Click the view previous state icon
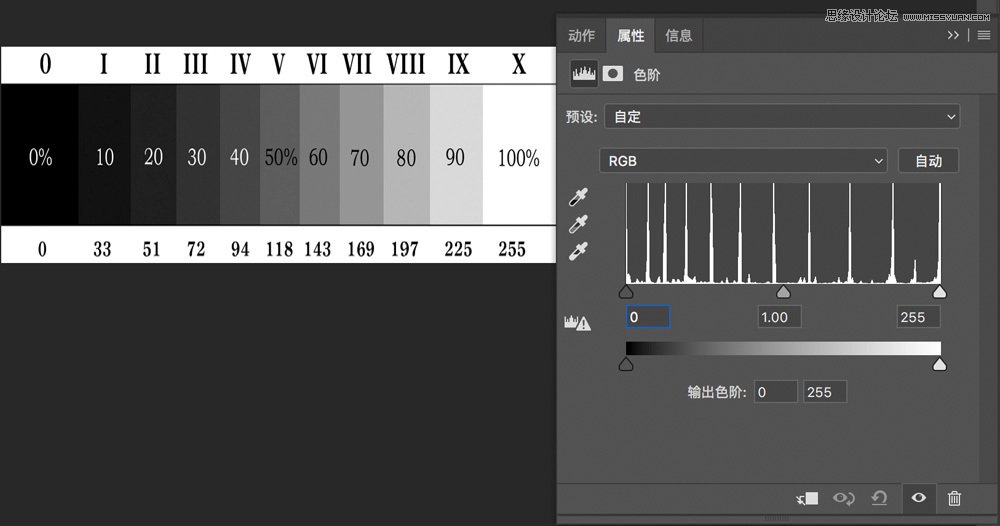 [844, 498]
